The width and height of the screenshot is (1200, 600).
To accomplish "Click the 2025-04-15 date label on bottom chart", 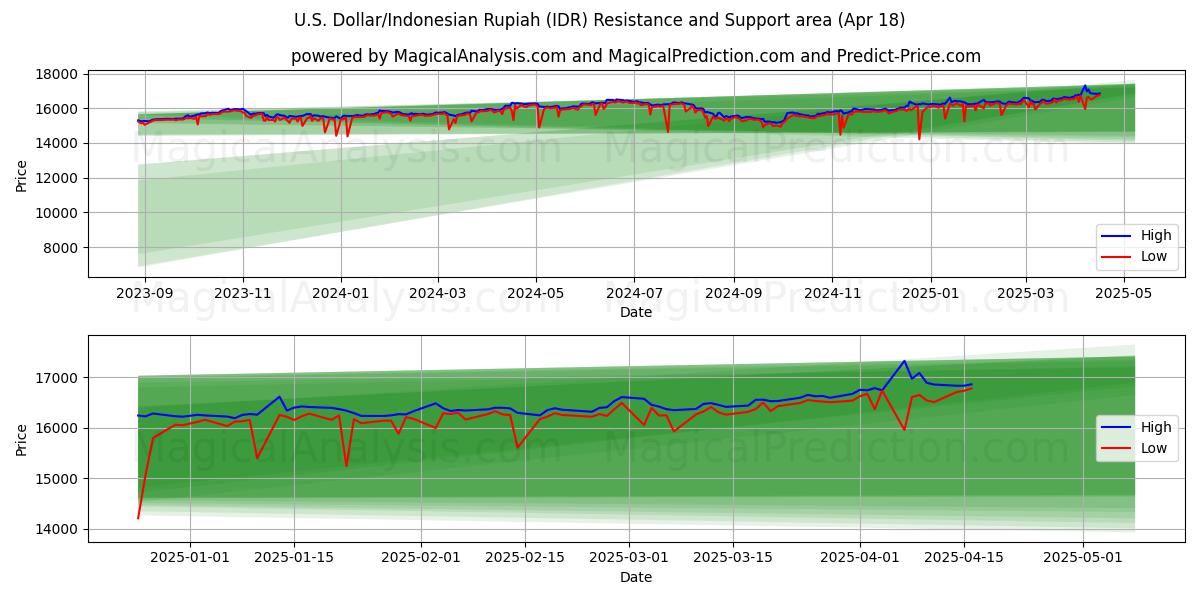I will [x=964, y=558].
